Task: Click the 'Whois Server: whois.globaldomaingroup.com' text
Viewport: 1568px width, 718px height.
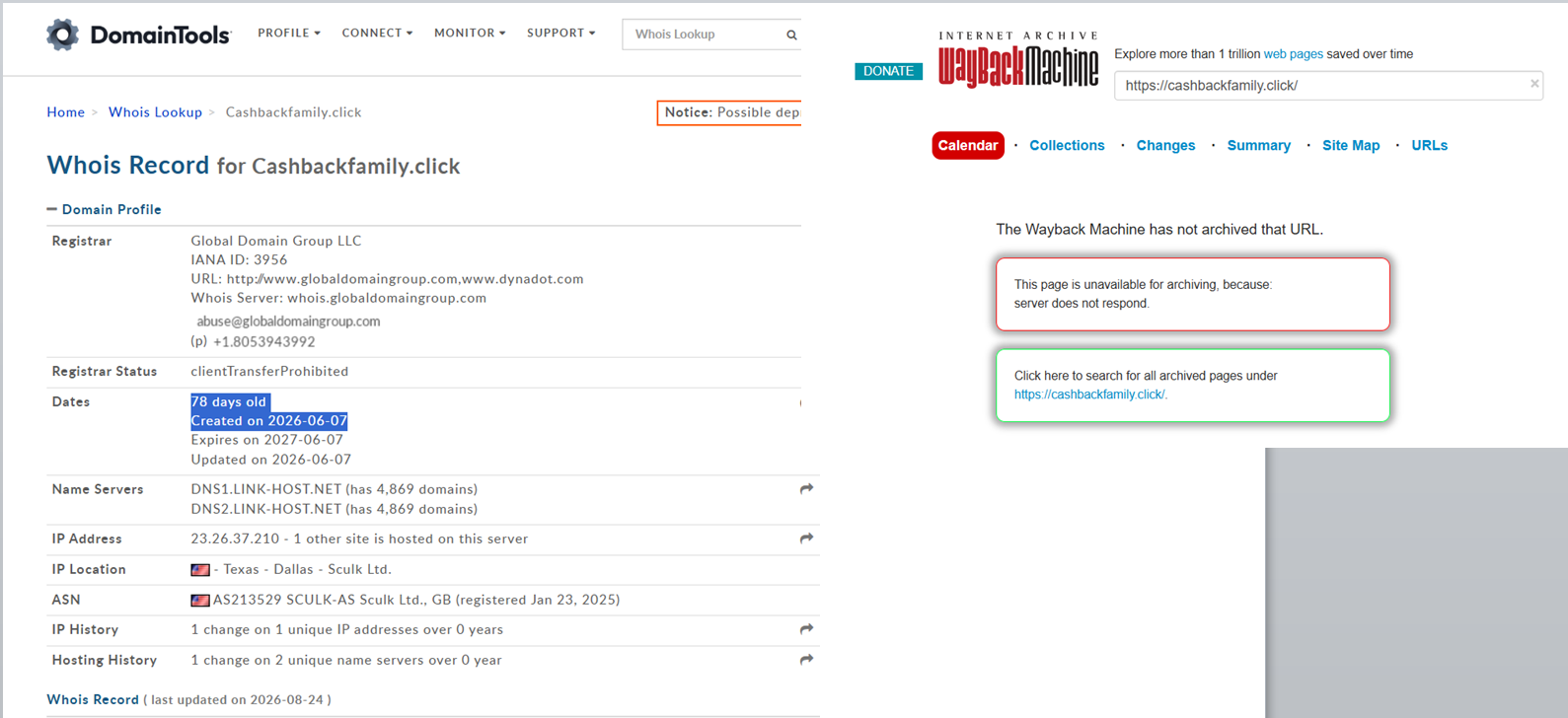Action: point(338,298)
